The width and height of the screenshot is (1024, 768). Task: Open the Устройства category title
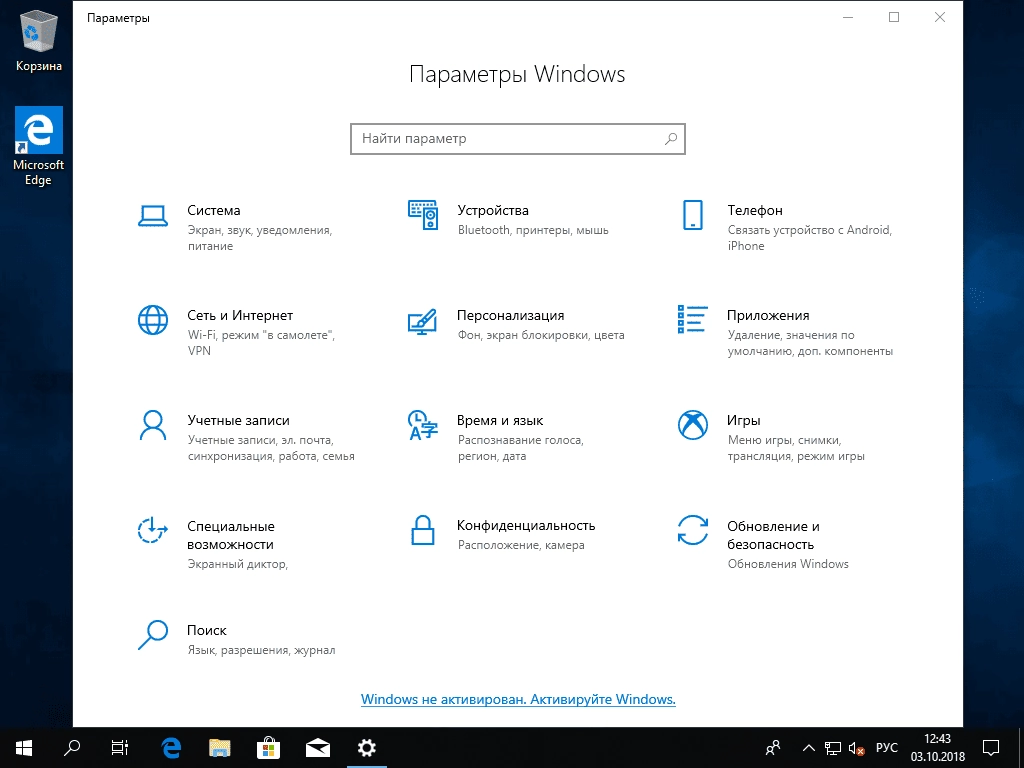[493, 210]
